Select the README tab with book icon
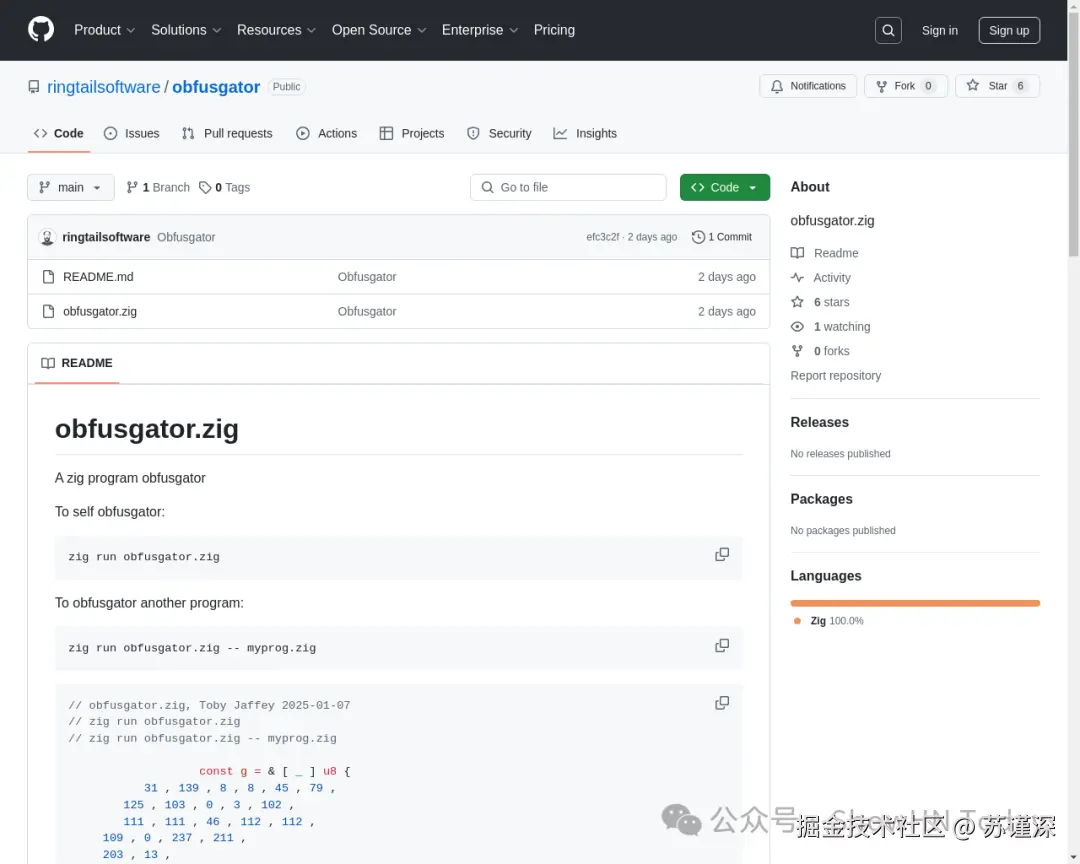This screenshot has height=864, width=1080. click(77, 363)
